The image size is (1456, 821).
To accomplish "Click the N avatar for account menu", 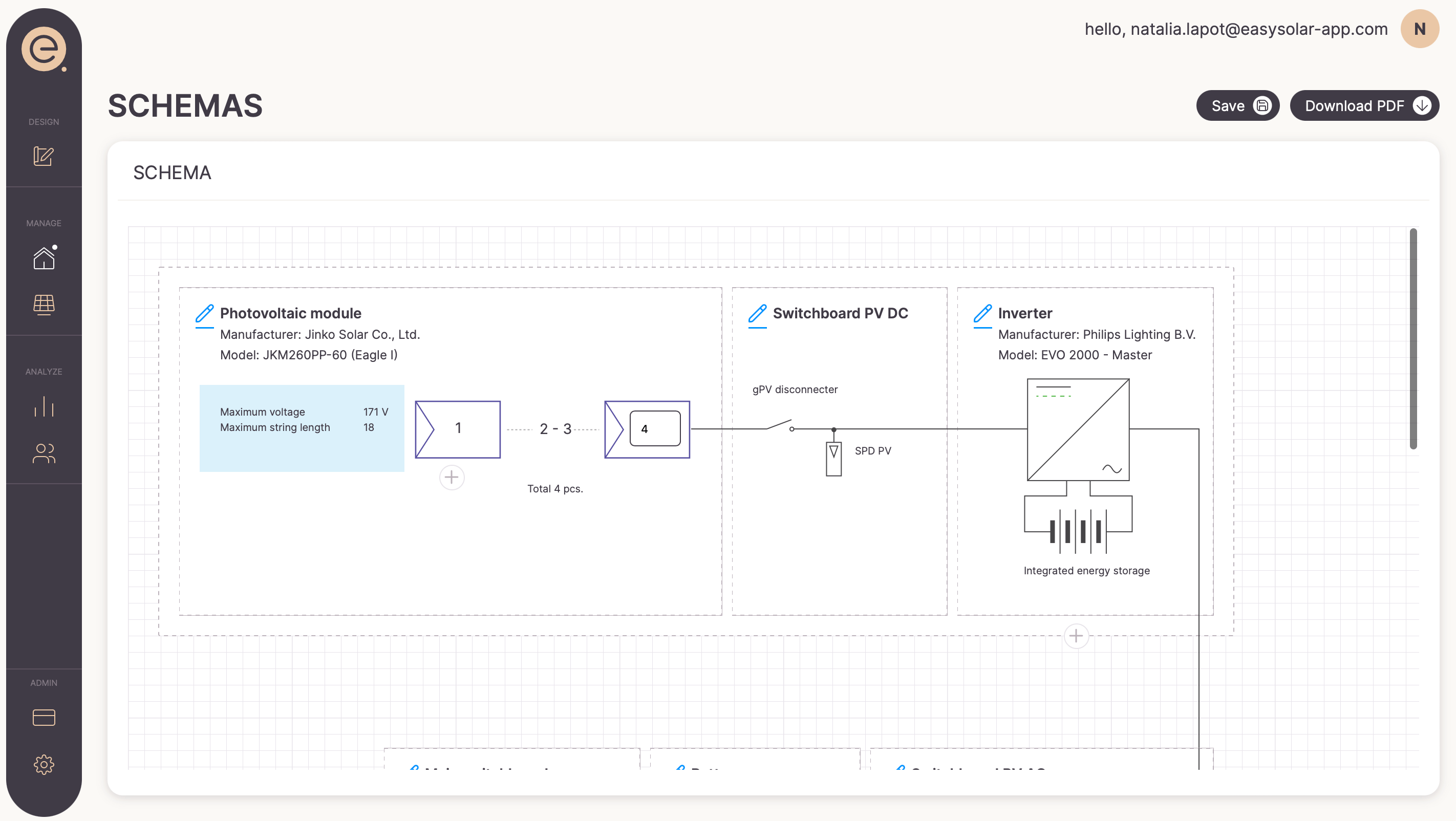I will click(x=1419, y=28).
